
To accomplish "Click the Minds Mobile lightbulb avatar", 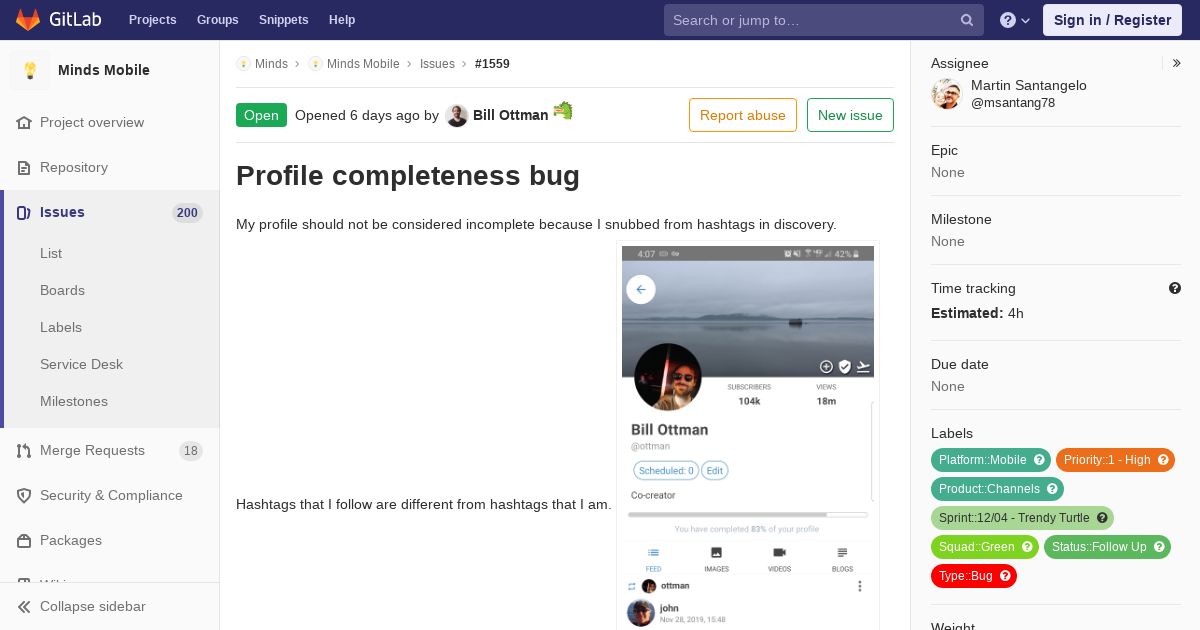I will 30,70.
